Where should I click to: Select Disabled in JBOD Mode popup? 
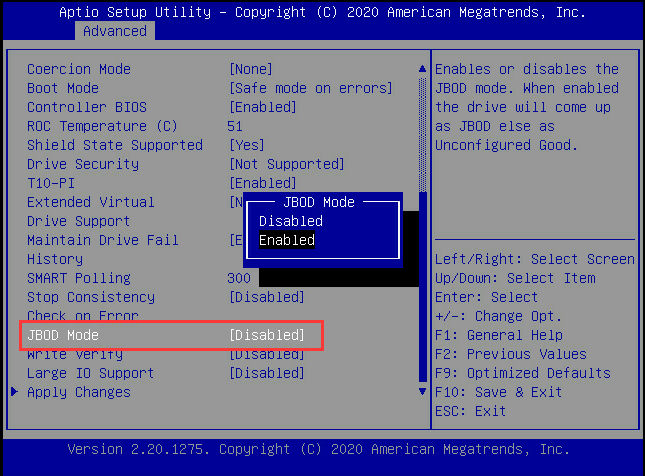pos(291,221)
